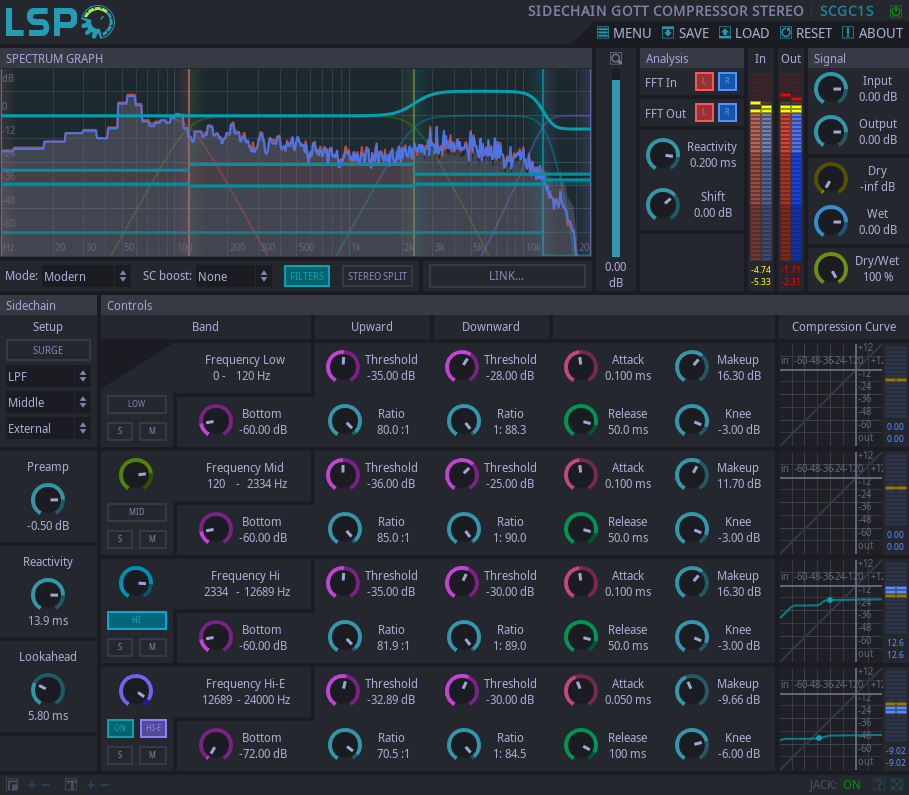Open the LPF sidechain dropdown

[48, 376]
